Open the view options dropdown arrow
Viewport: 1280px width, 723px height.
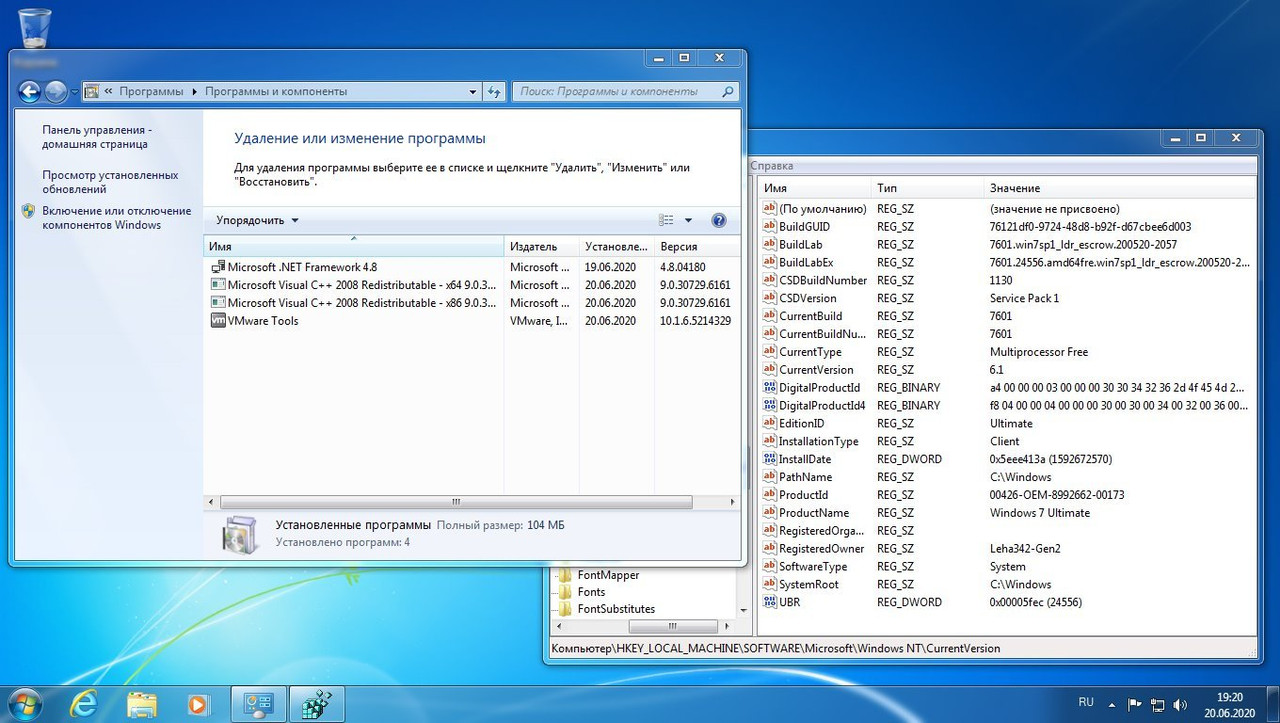[x=688, y=220]
